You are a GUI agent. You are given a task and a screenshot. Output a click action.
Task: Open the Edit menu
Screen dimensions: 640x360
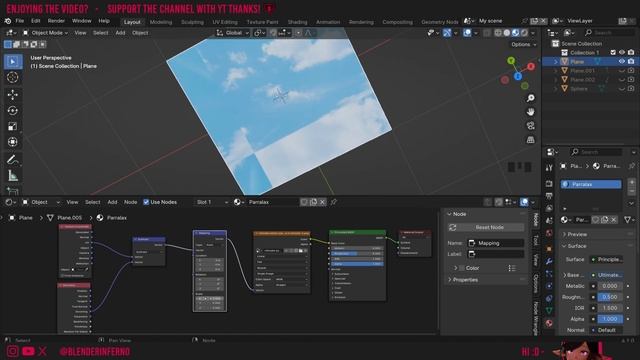coord(36,21)
